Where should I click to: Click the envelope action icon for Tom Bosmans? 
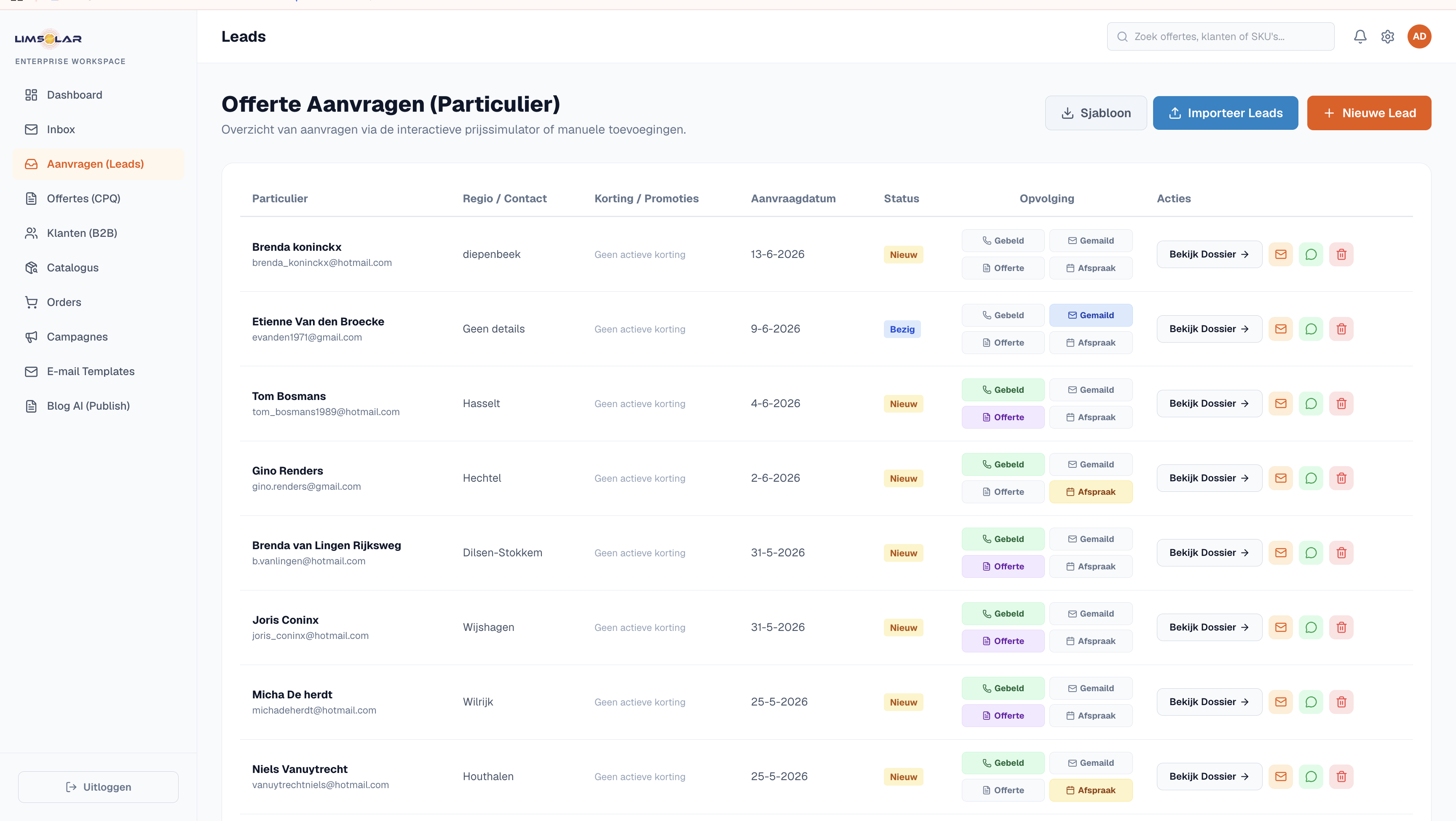pyautogui.click(x=1281, y=404)
